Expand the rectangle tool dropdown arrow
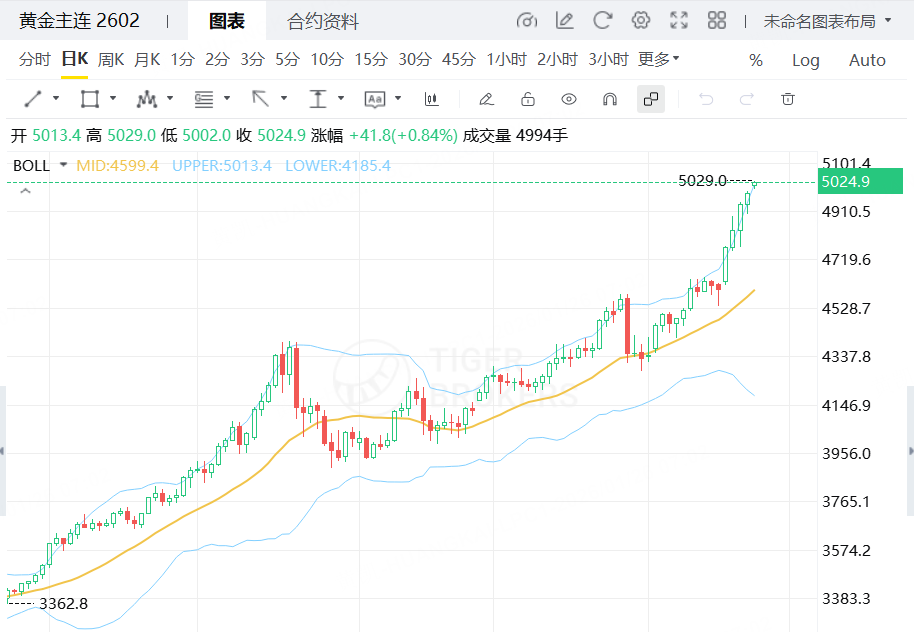 pyautogui.click(x=113, y=98)
